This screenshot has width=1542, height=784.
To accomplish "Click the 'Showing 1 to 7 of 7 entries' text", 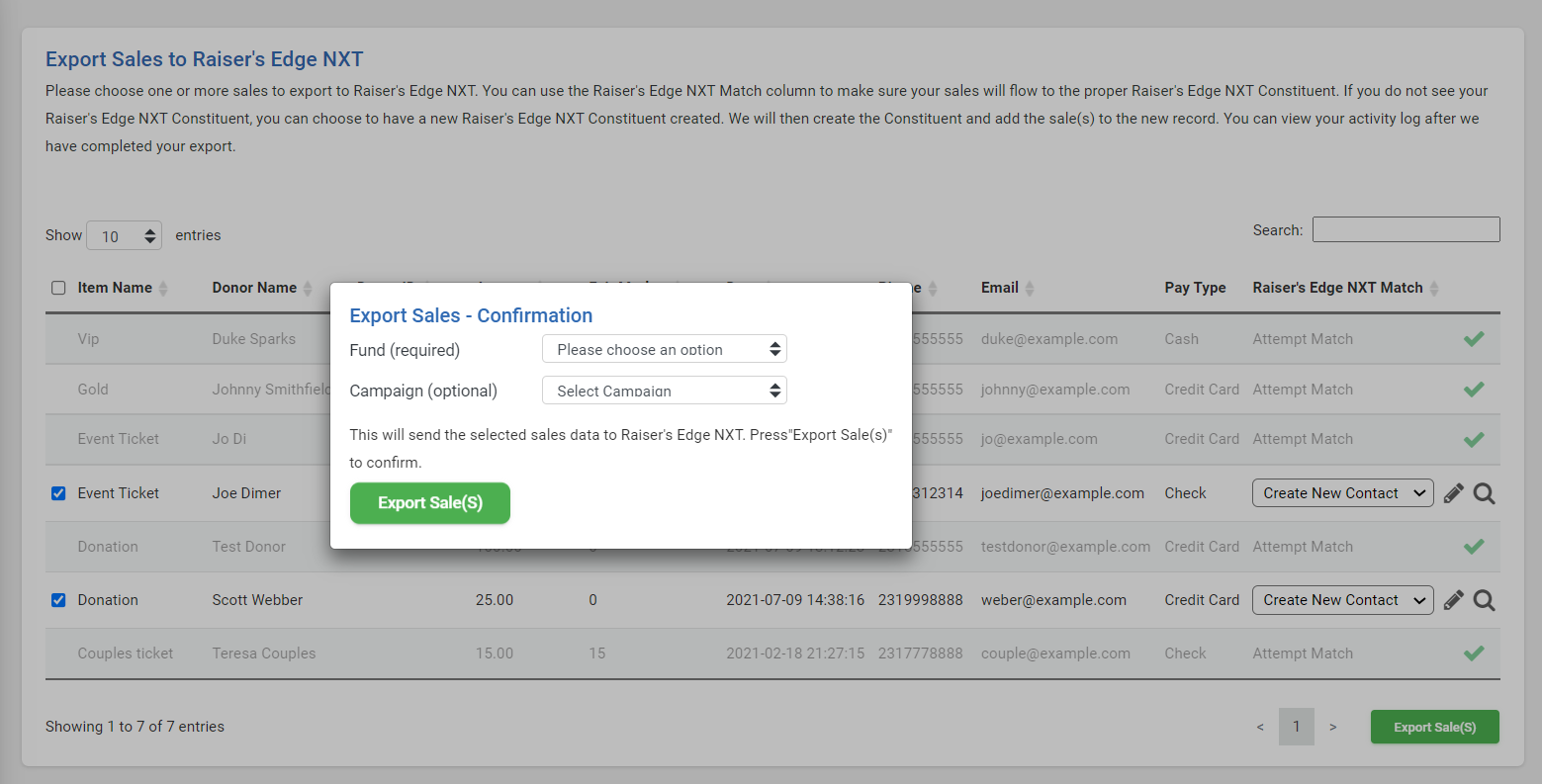I will pos(135,727).
